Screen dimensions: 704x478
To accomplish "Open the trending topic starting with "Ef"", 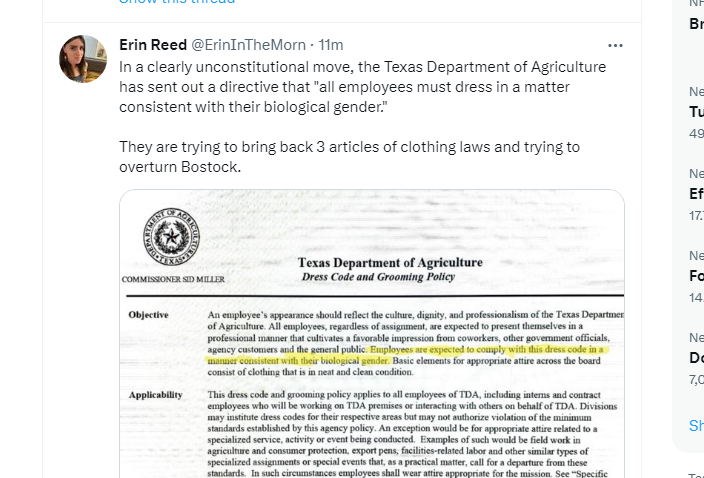I will pos(696,194).
